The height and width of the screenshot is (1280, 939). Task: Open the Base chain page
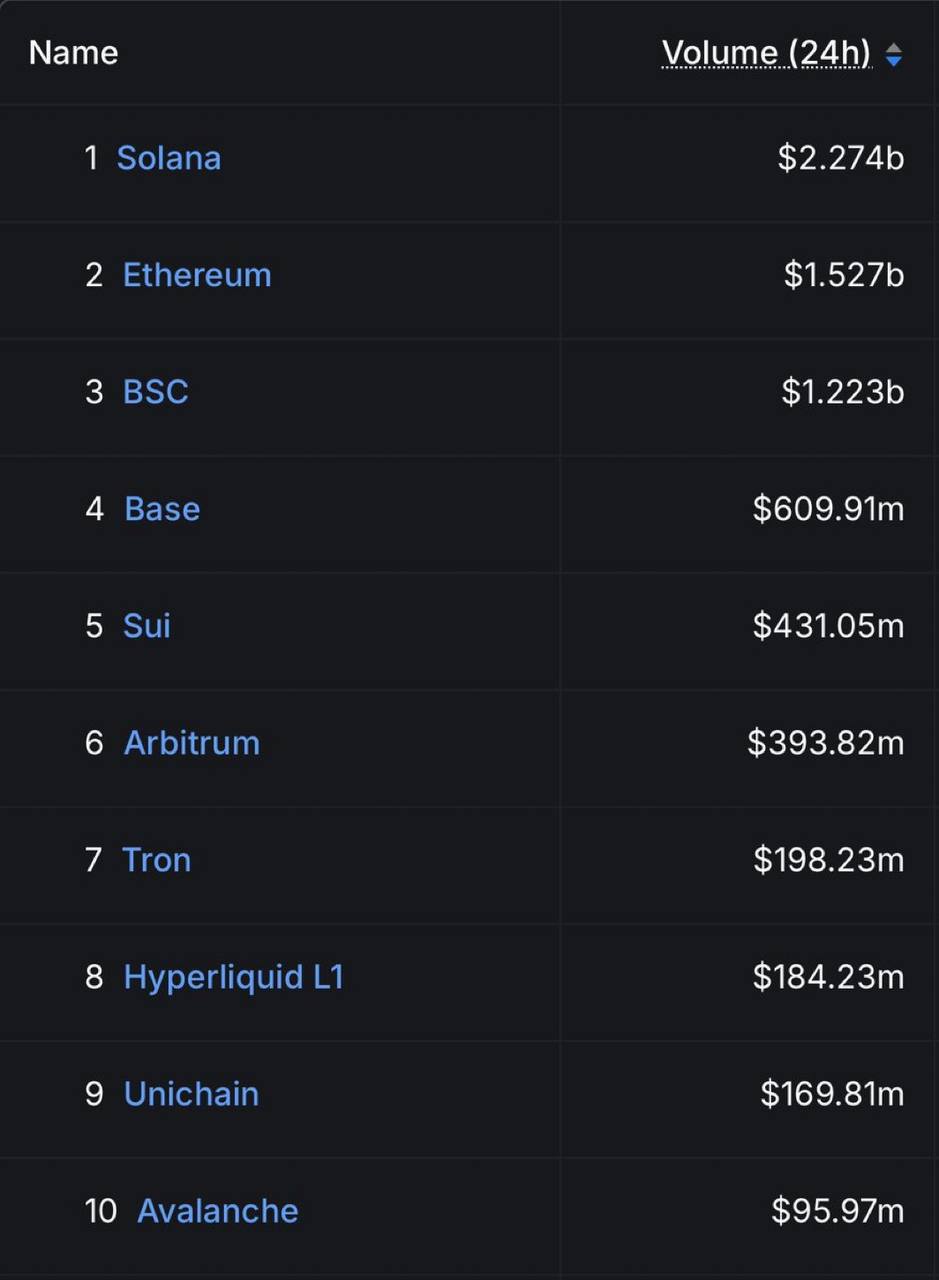162,509
